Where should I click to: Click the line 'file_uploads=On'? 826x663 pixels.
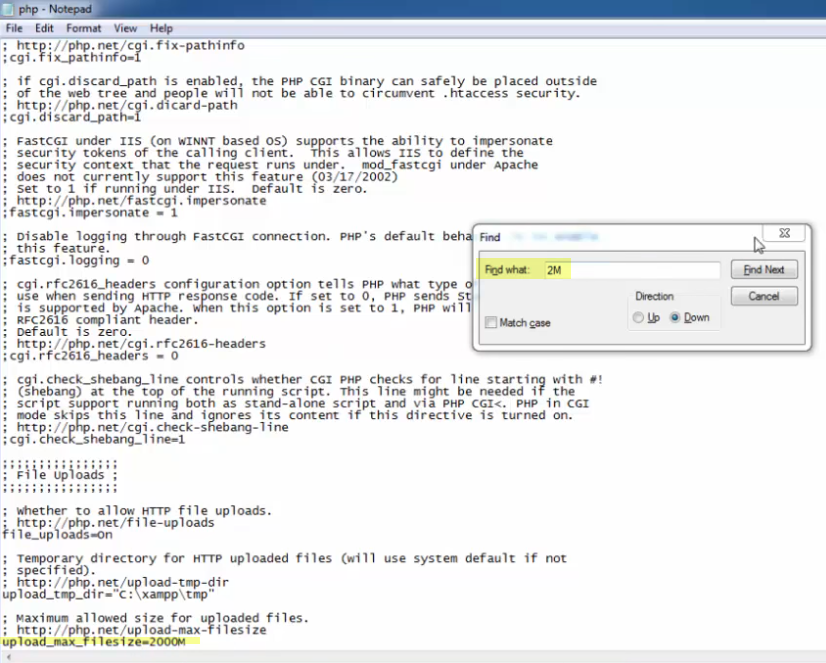(x=57, y=535)
